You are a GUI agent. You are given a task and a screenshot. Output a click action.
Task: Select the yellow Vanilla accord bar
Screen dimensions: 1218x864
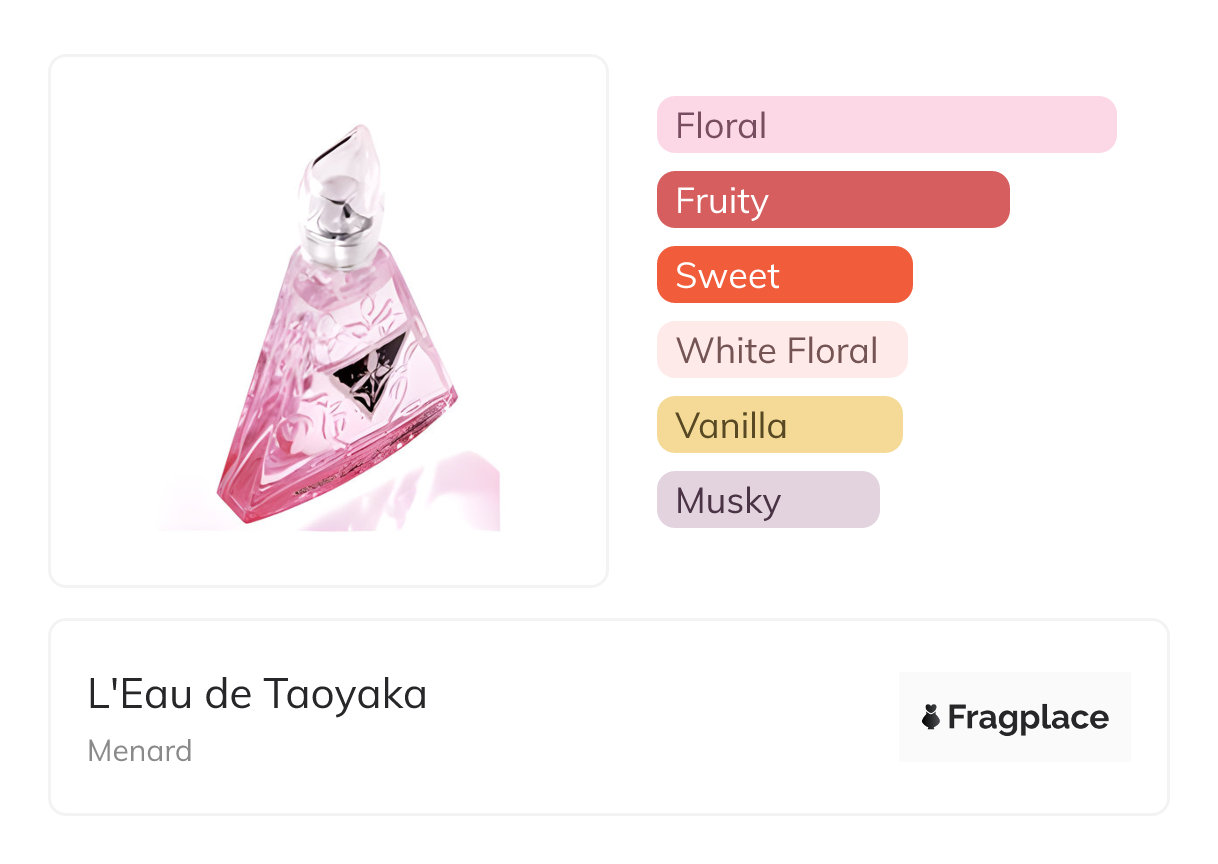tap(780, 425)
